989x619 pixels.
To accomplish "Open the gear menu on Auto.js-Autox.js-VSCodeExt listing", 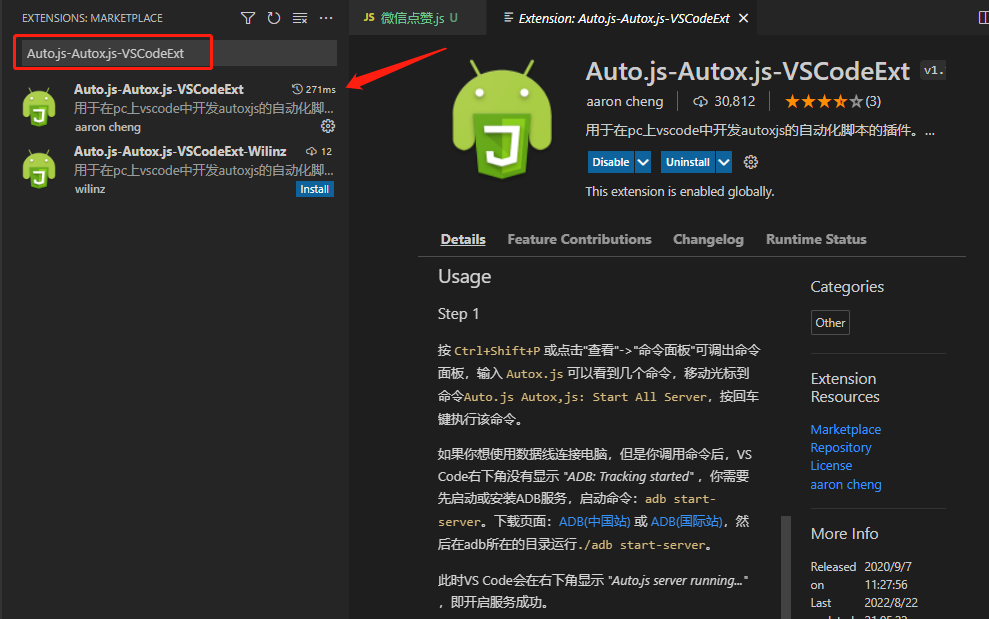I will click(328, 126).
